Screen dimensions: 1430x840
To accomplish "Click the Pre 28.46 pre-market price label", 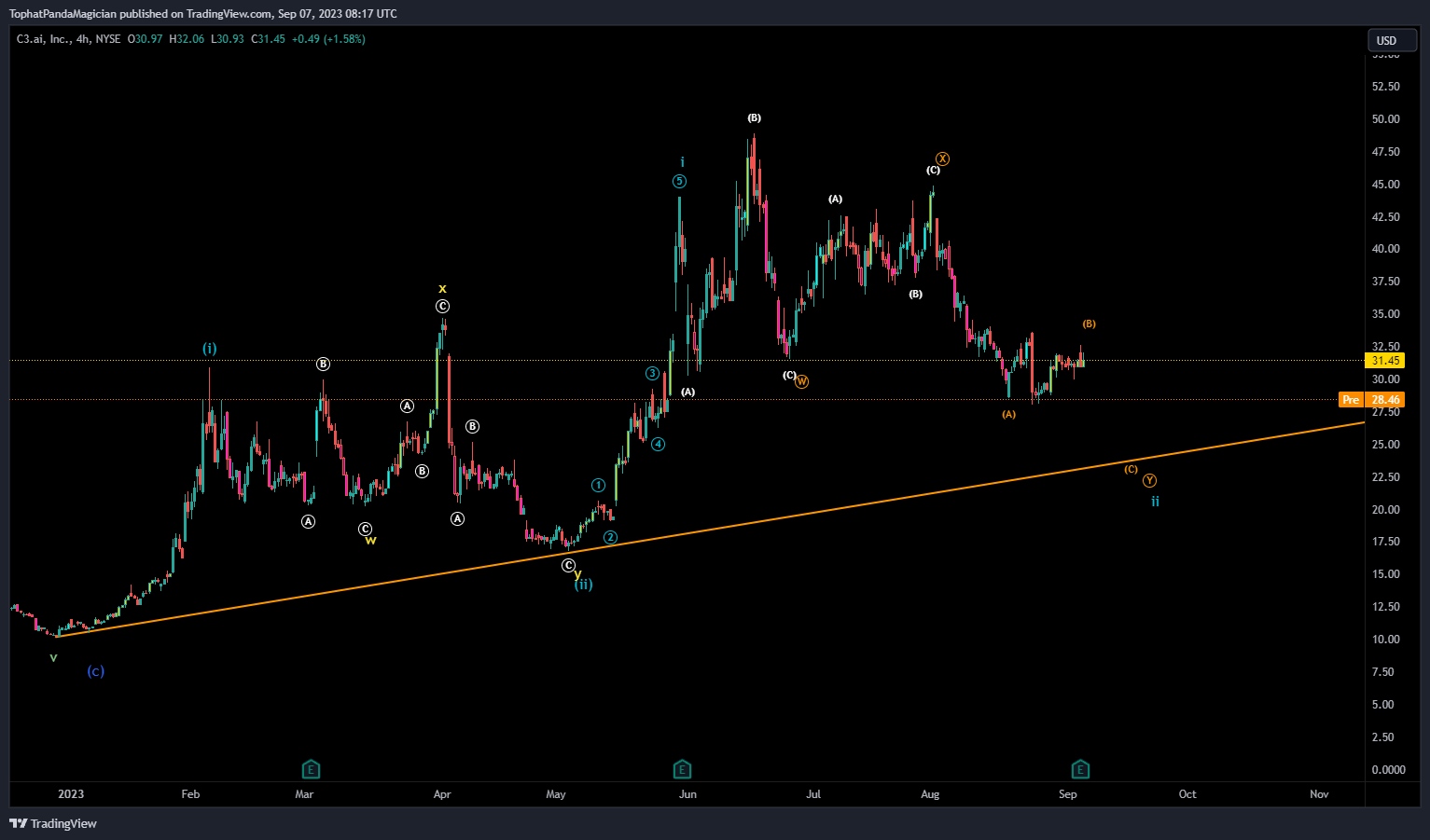I will (x=1371, y=400).
